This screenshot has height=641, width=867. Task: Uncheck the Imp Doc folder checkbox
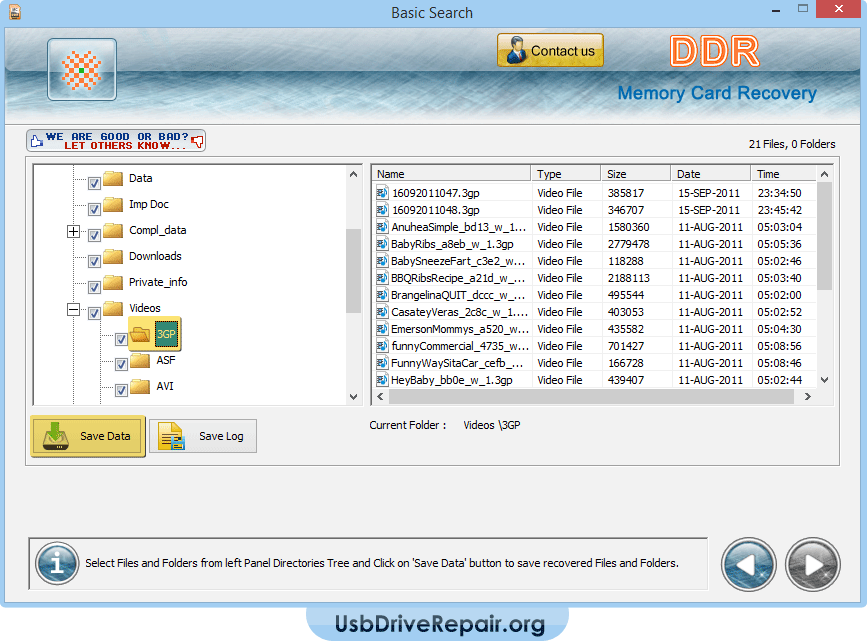(94, 209)
